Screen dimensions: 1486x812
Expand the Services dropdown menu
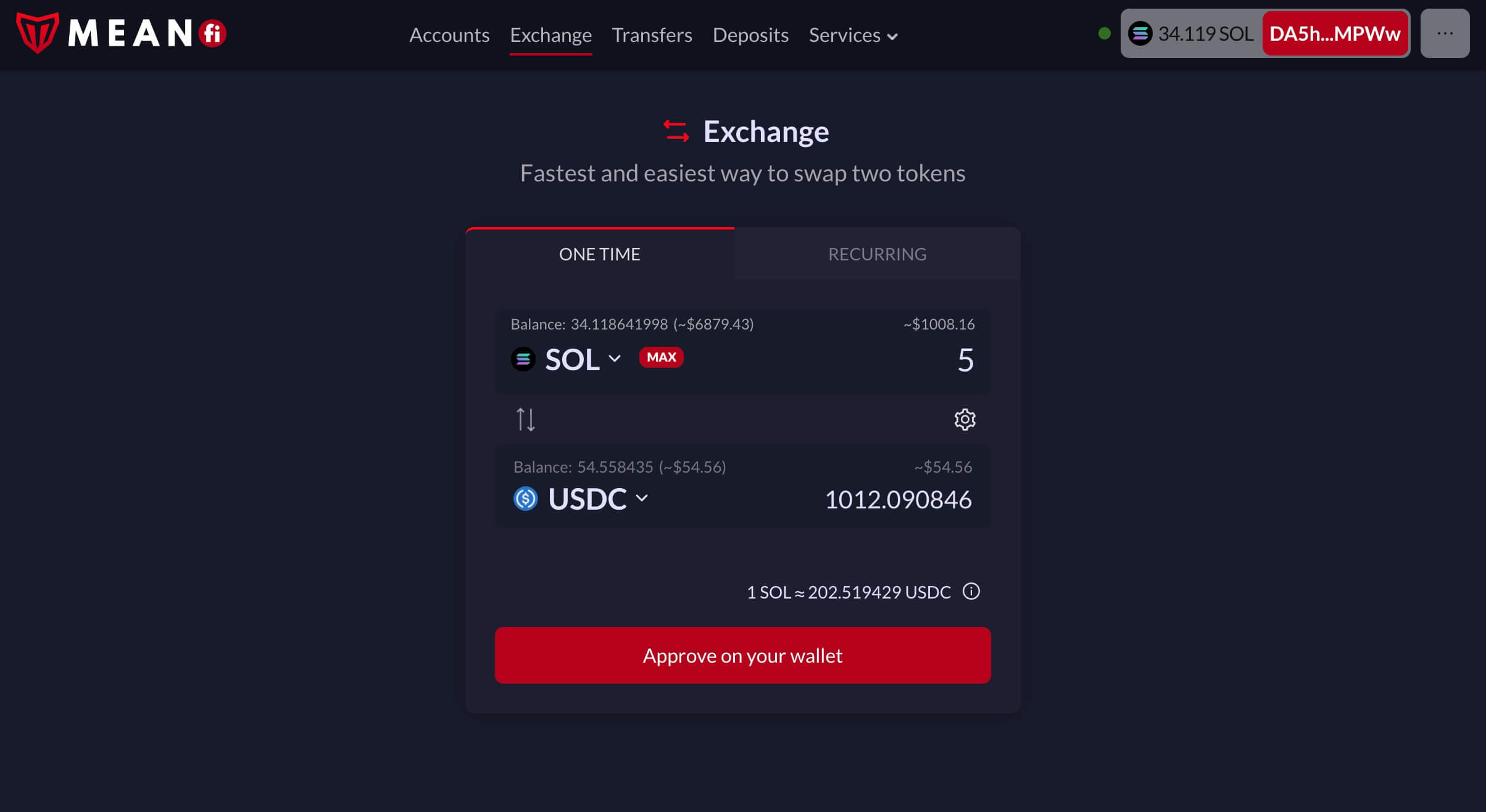click(853, 35)
